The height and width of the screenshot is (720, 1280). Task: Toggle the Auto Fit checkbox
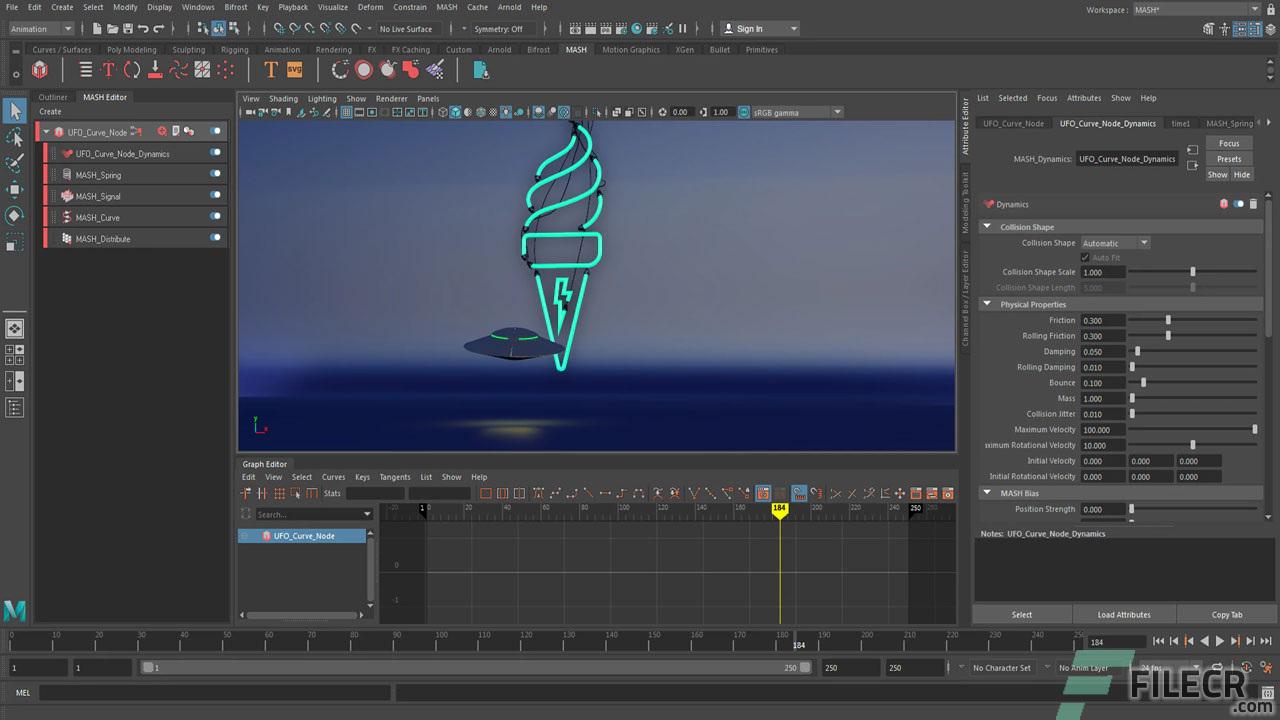point(1086,258)
